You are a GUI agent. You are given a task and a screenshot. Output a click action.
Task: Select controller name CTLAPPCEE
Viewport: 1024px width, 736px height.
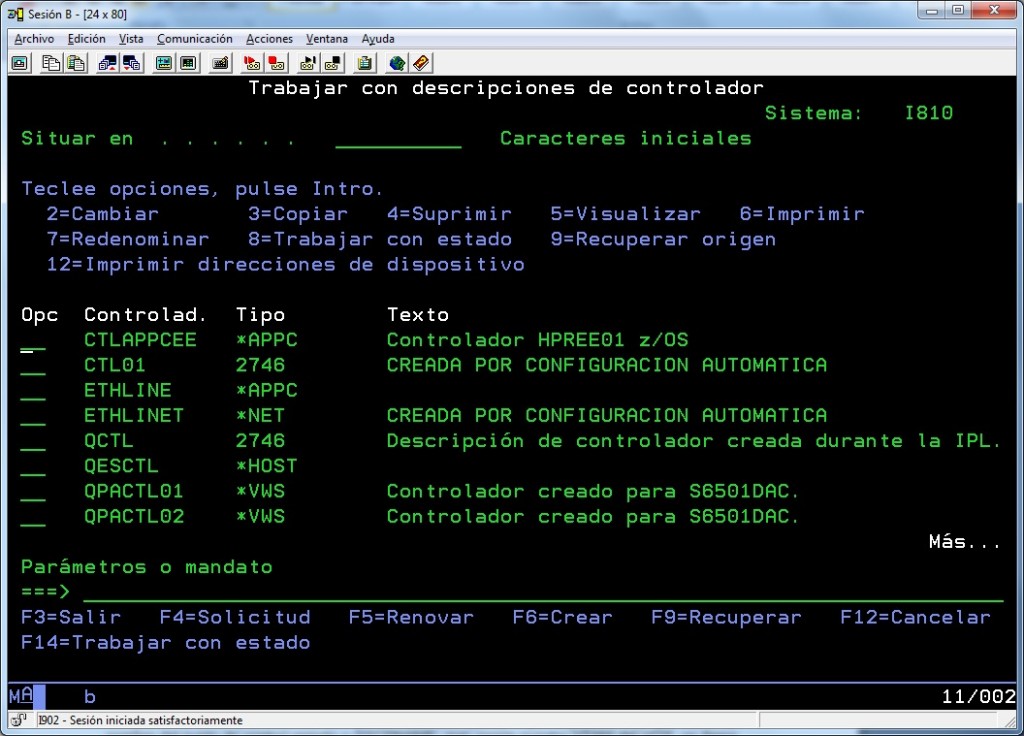[140, 340]
